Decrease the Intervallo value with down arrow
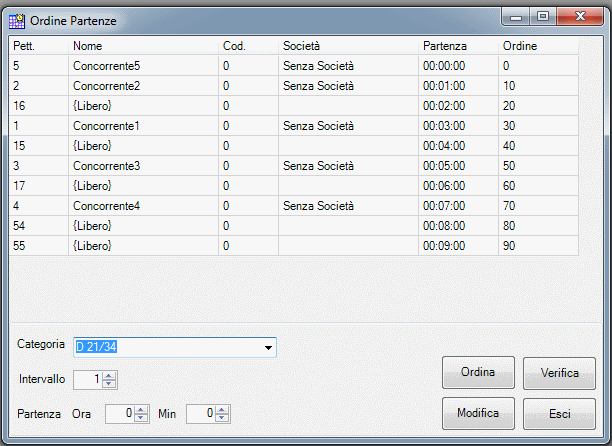Screen dimensions: 612x446 coord(109,384)
